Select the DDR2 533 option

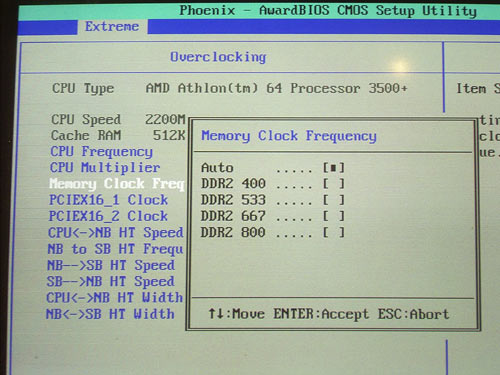[273, 200]
